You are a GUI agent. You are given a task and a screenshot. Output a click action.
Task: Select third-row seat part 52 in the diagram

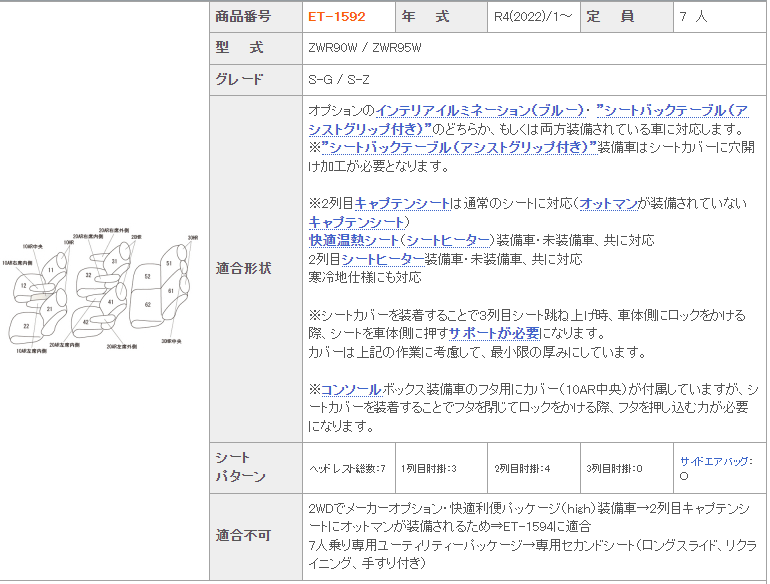[x=147, y=276]
